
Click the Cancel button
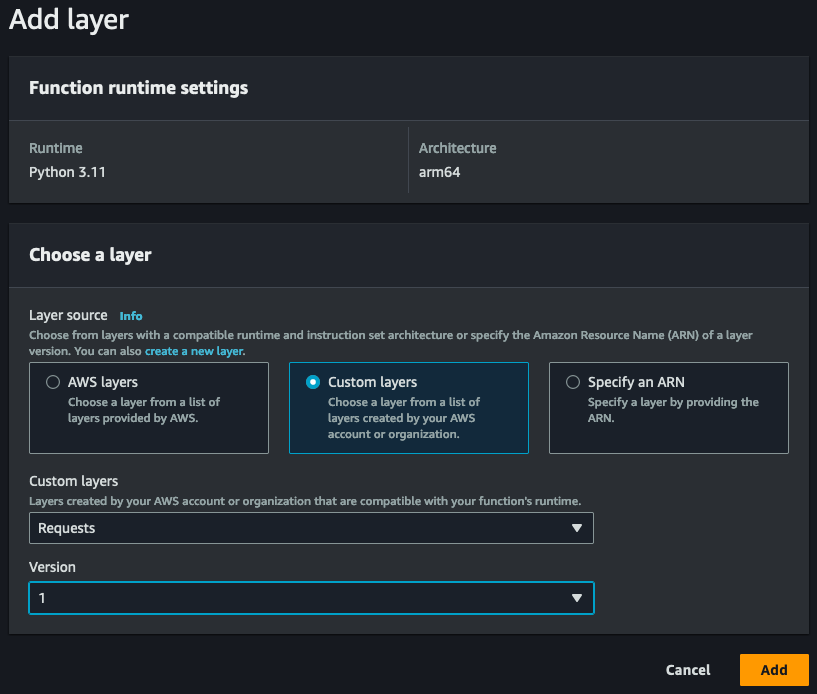(688, 670)
